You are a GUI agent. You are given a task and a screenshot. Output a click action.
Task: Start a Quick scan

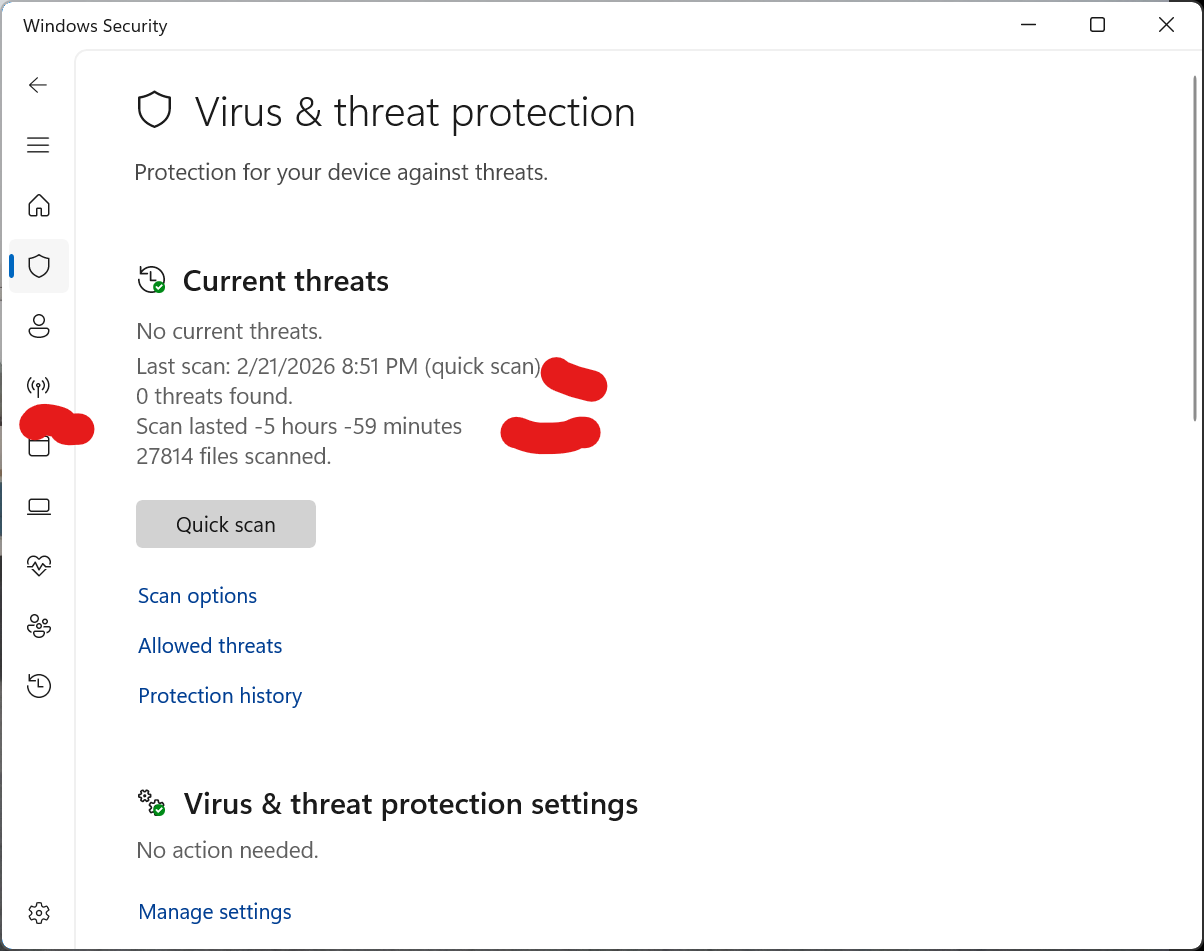(x=226, y=524)
